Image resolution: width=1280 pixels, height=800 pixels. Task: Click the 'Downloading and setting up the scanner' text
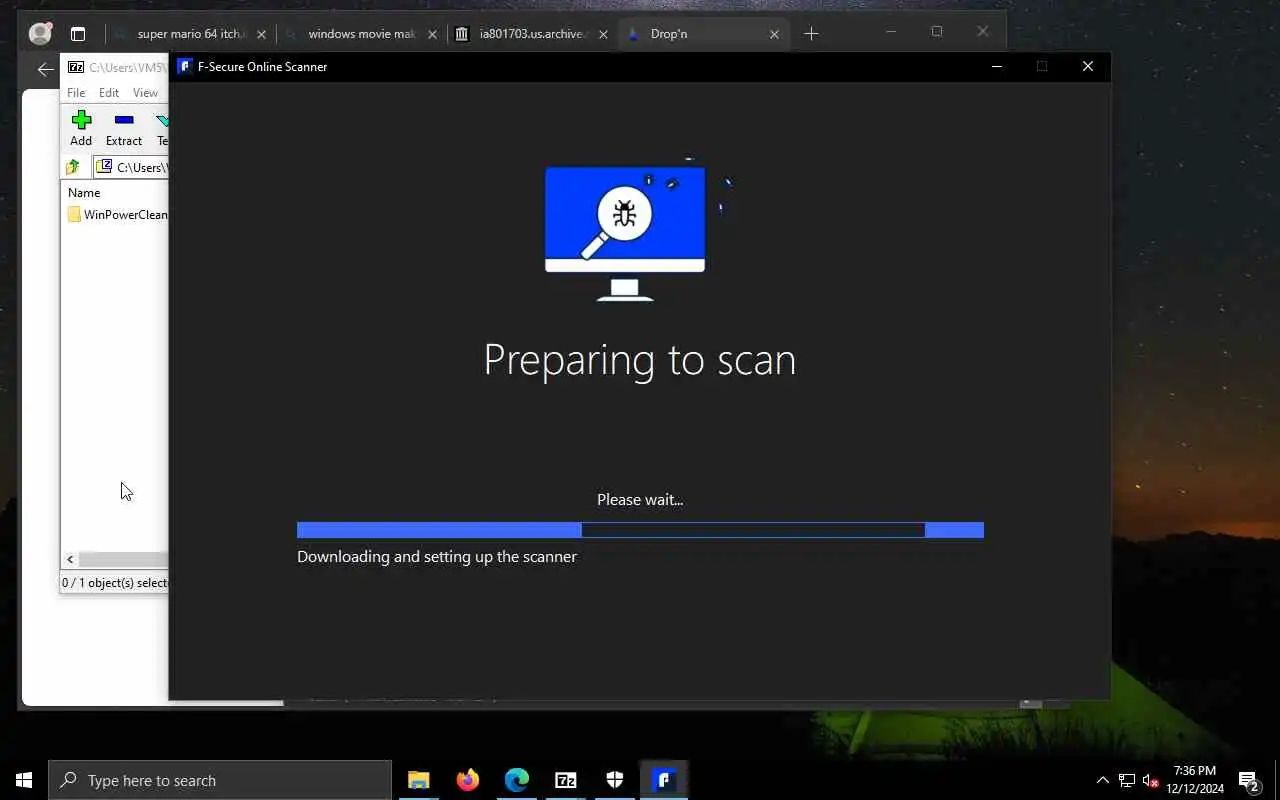437,557
